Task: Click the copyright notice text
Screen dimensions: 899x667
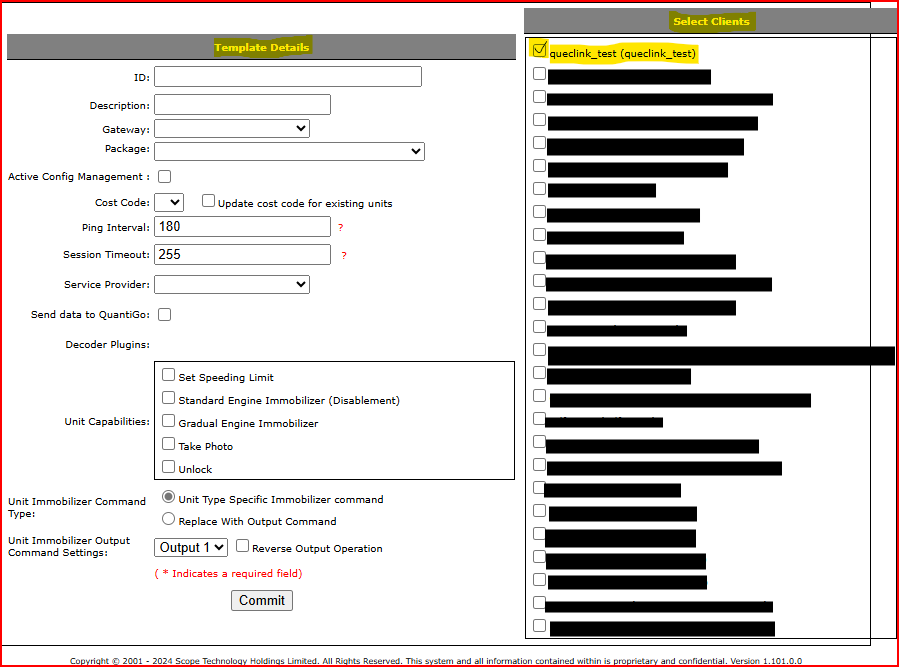Action: pos(436,661)
